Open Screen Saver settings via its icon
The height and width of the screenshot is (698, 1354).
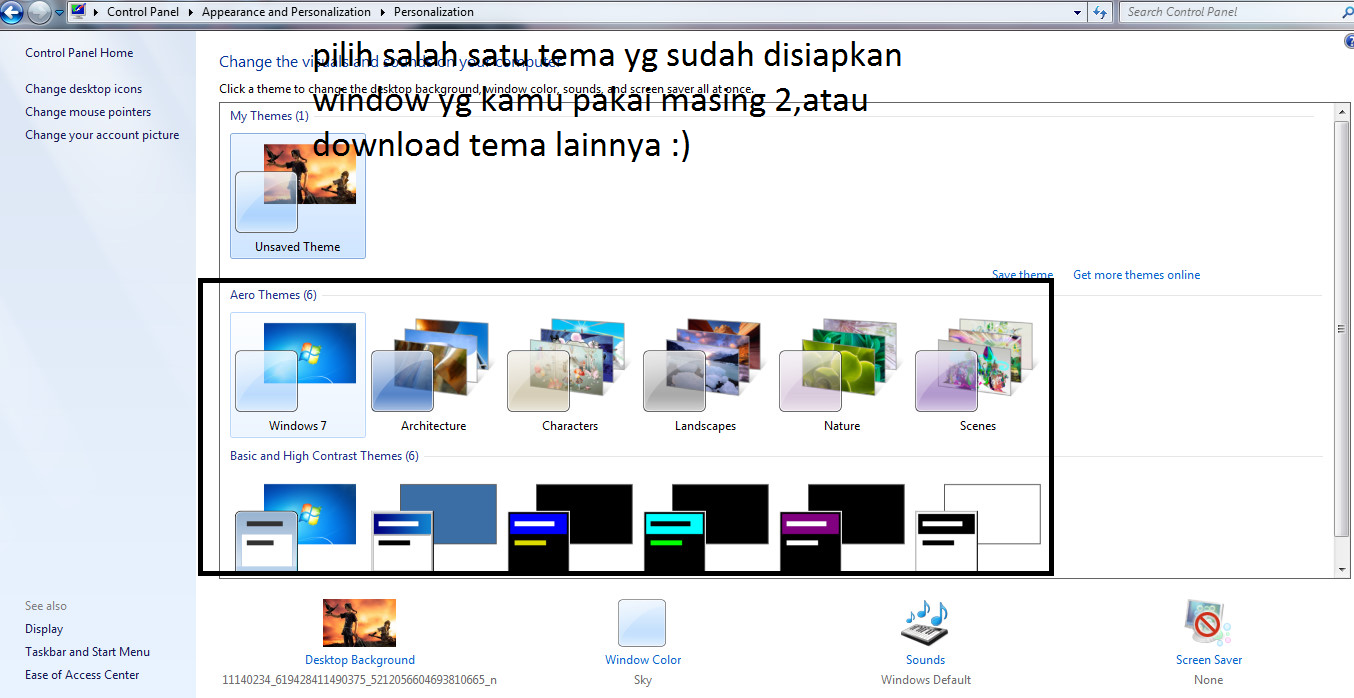[1207, 623]
